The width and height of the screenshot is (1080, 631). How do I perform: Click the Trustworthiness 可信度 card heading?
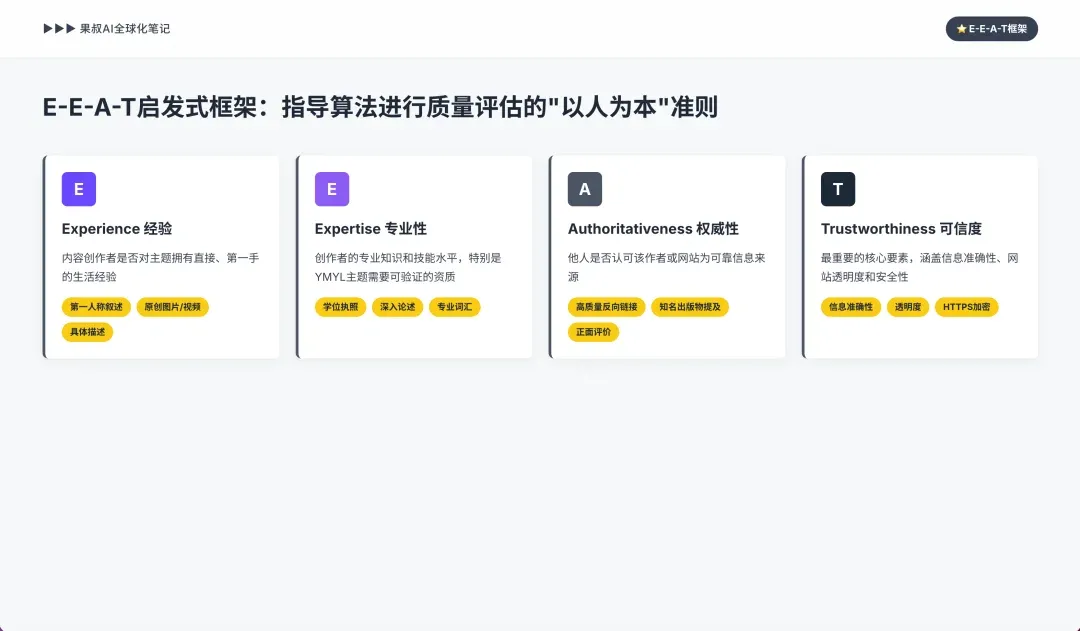901,229
